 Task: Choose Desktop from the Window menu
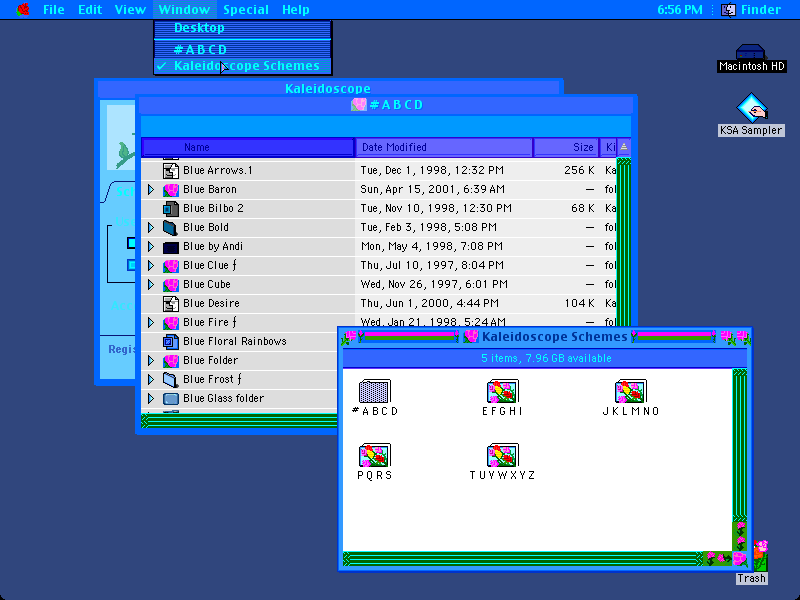[243, 28]
